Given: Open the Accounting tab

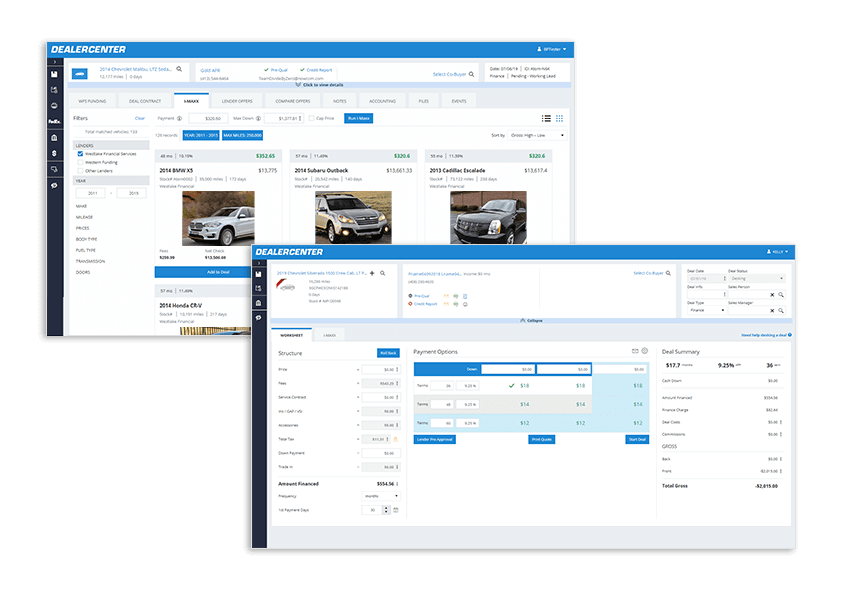Looking at the screenshot, I should pos(382,101).
